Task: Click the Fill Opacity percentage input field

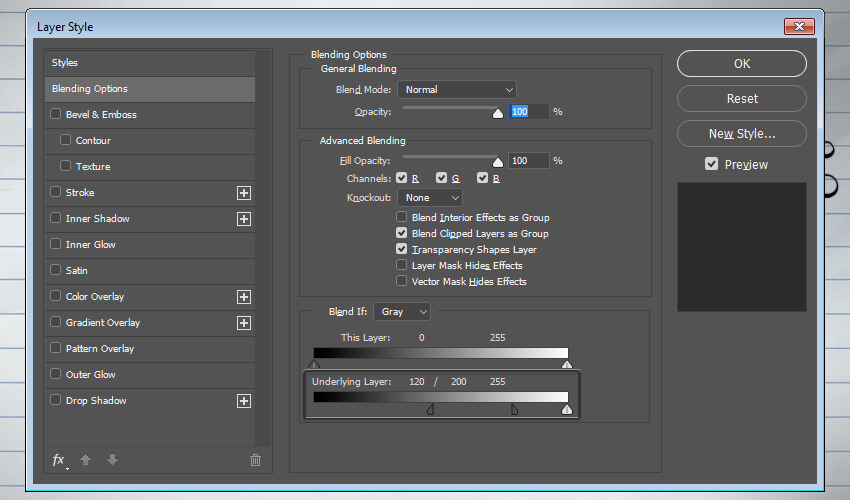Action: (529, 161)
